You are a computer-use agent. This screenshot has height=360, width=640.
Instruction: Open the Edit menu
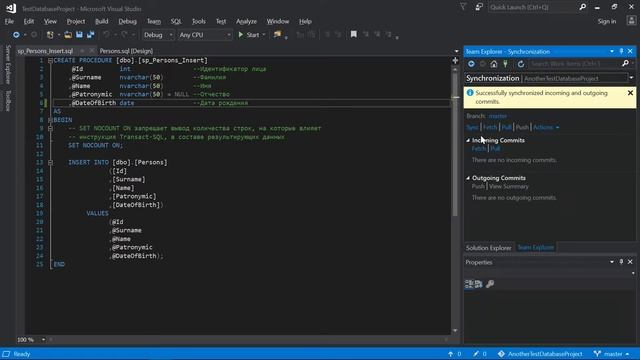point(29,21)
